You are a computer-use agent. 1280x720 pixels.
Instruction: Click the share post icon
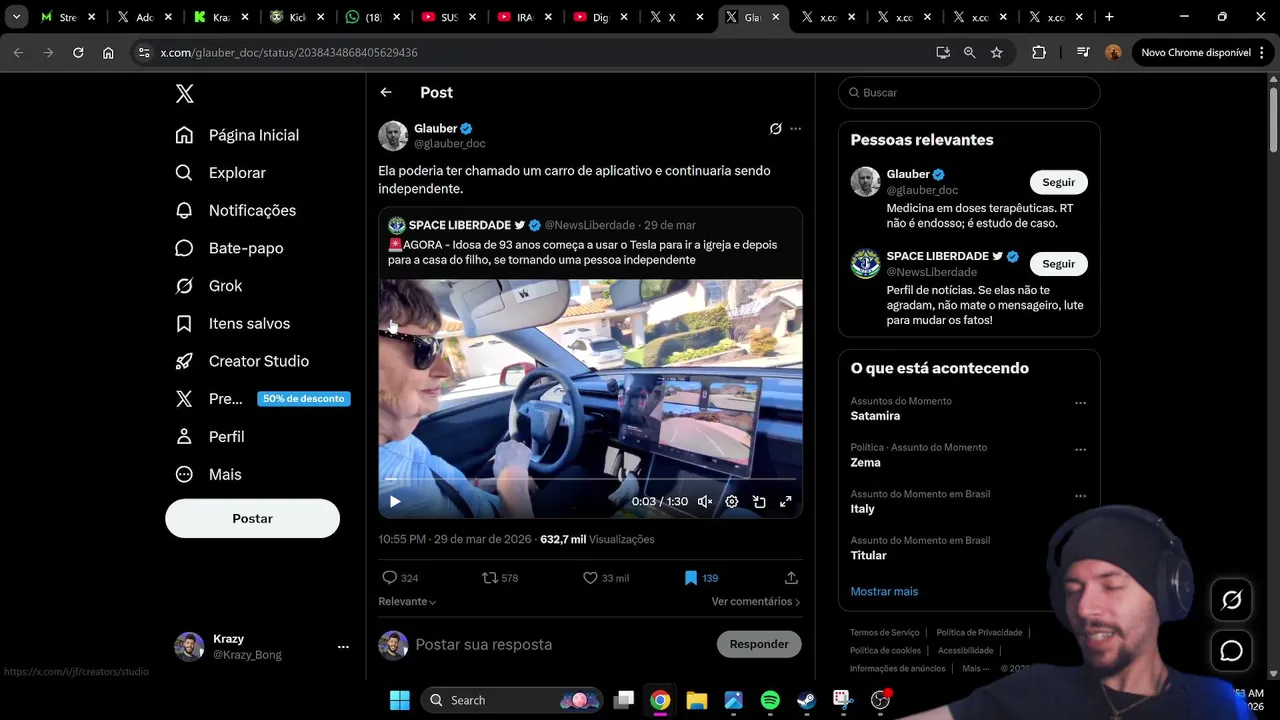tap(791, 578)
